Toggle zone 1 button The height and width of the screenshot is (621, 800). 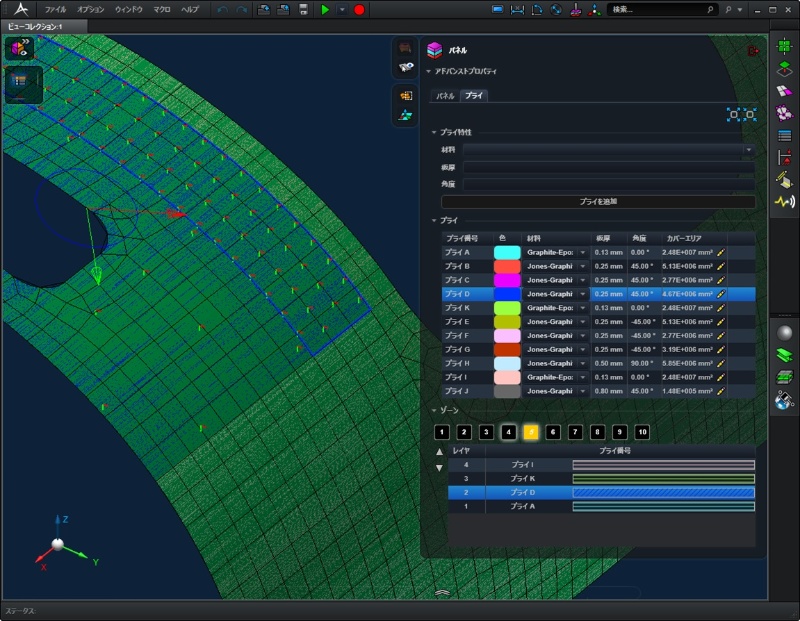point(442,432)
